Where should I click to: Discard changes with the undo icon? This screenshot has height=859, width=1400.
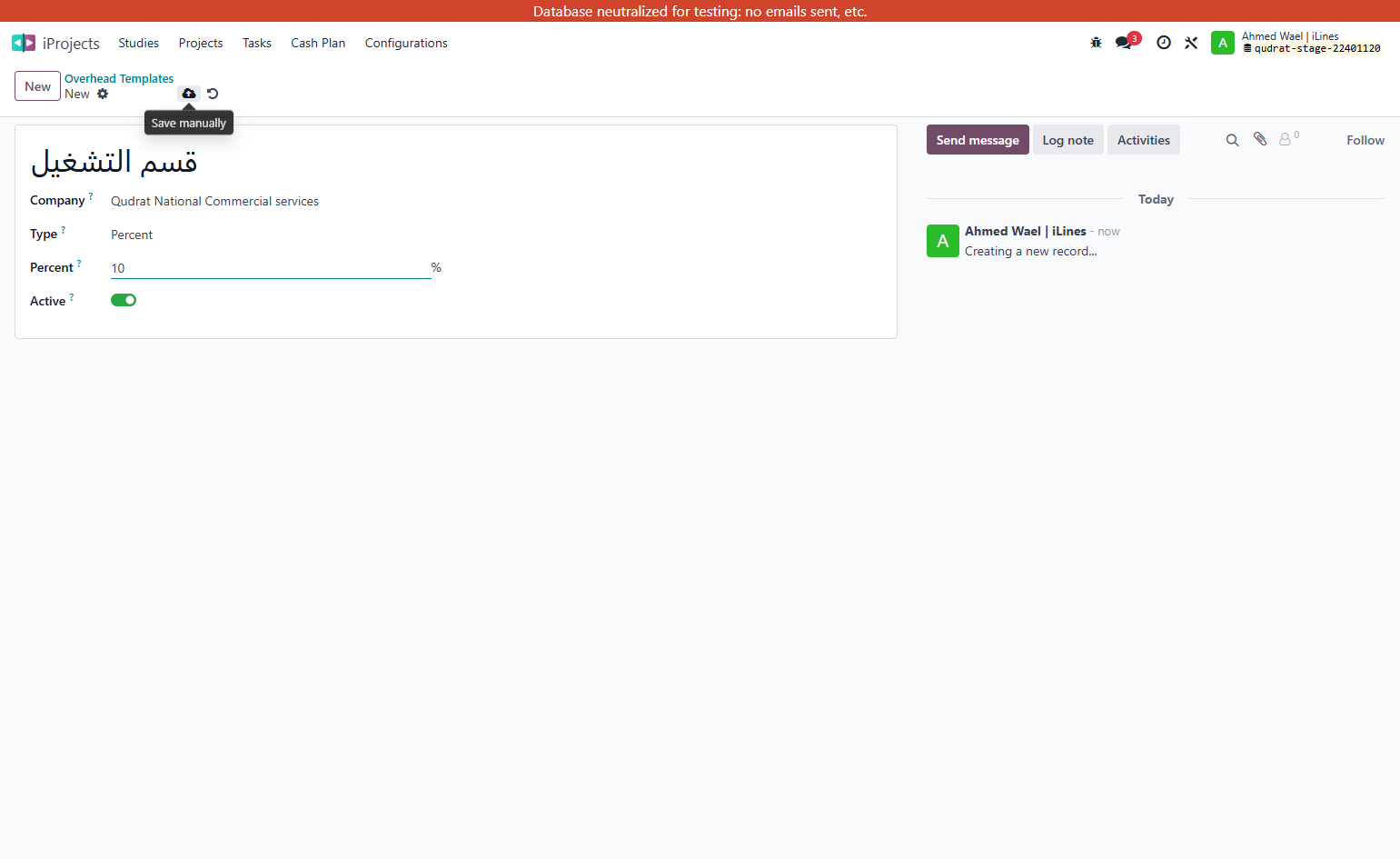tap(213, 94)
